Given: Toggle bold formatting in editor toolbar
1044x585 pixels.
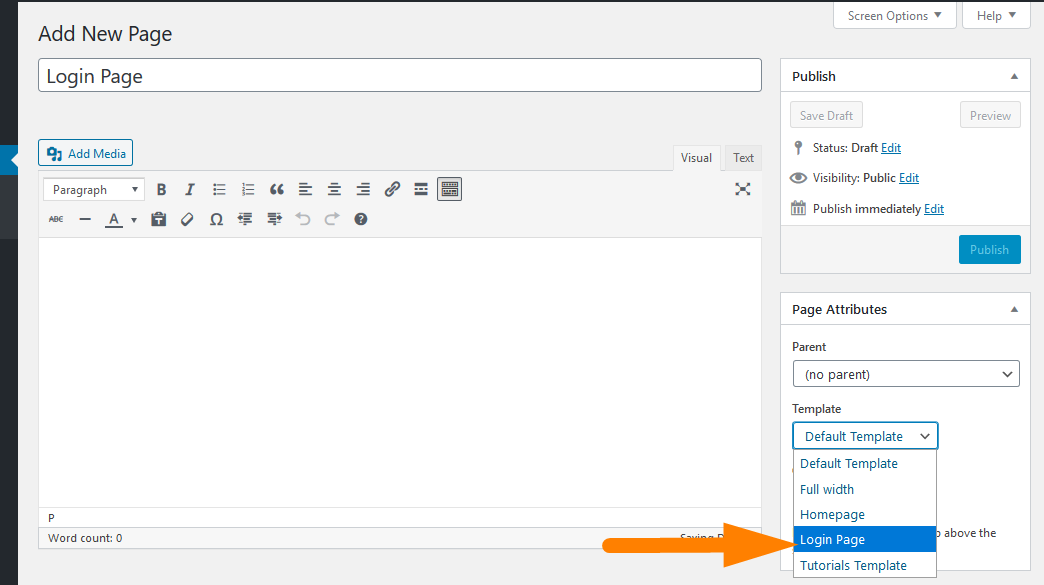Looking at the screenshot, I should tap(161, 190).
